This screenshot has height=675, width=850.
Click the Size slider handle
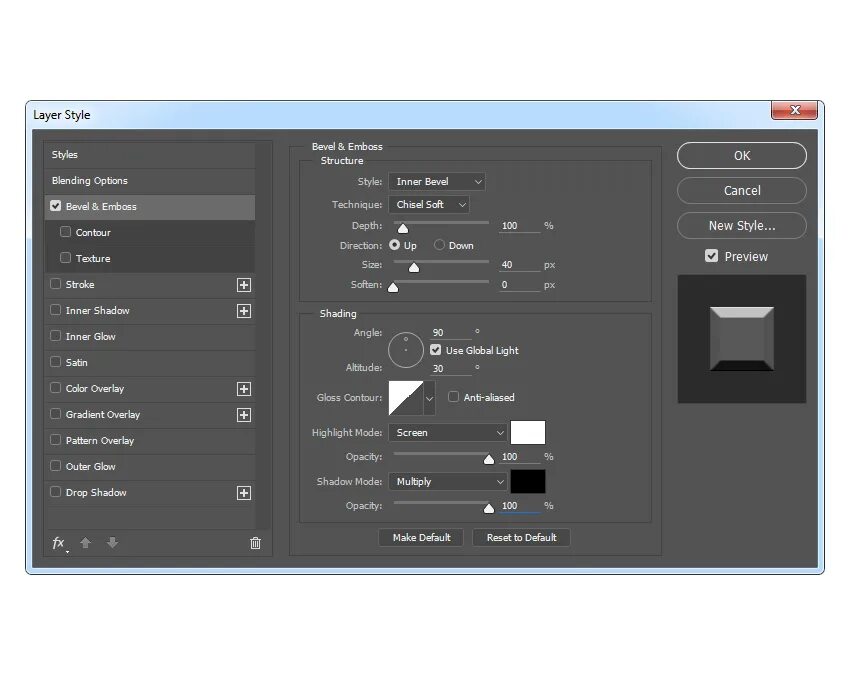(x=414, y=267)
